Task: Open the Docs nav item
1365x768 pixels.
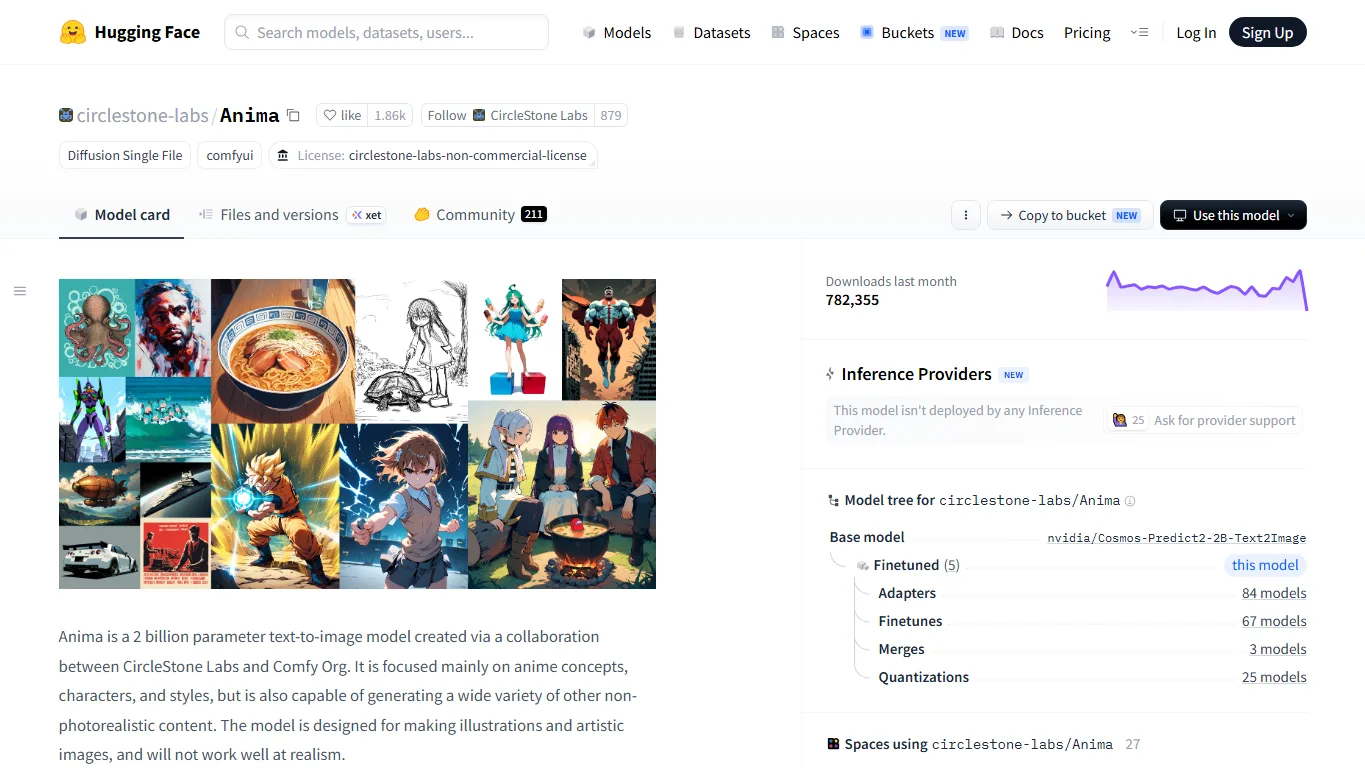Action: point(1017,32)
